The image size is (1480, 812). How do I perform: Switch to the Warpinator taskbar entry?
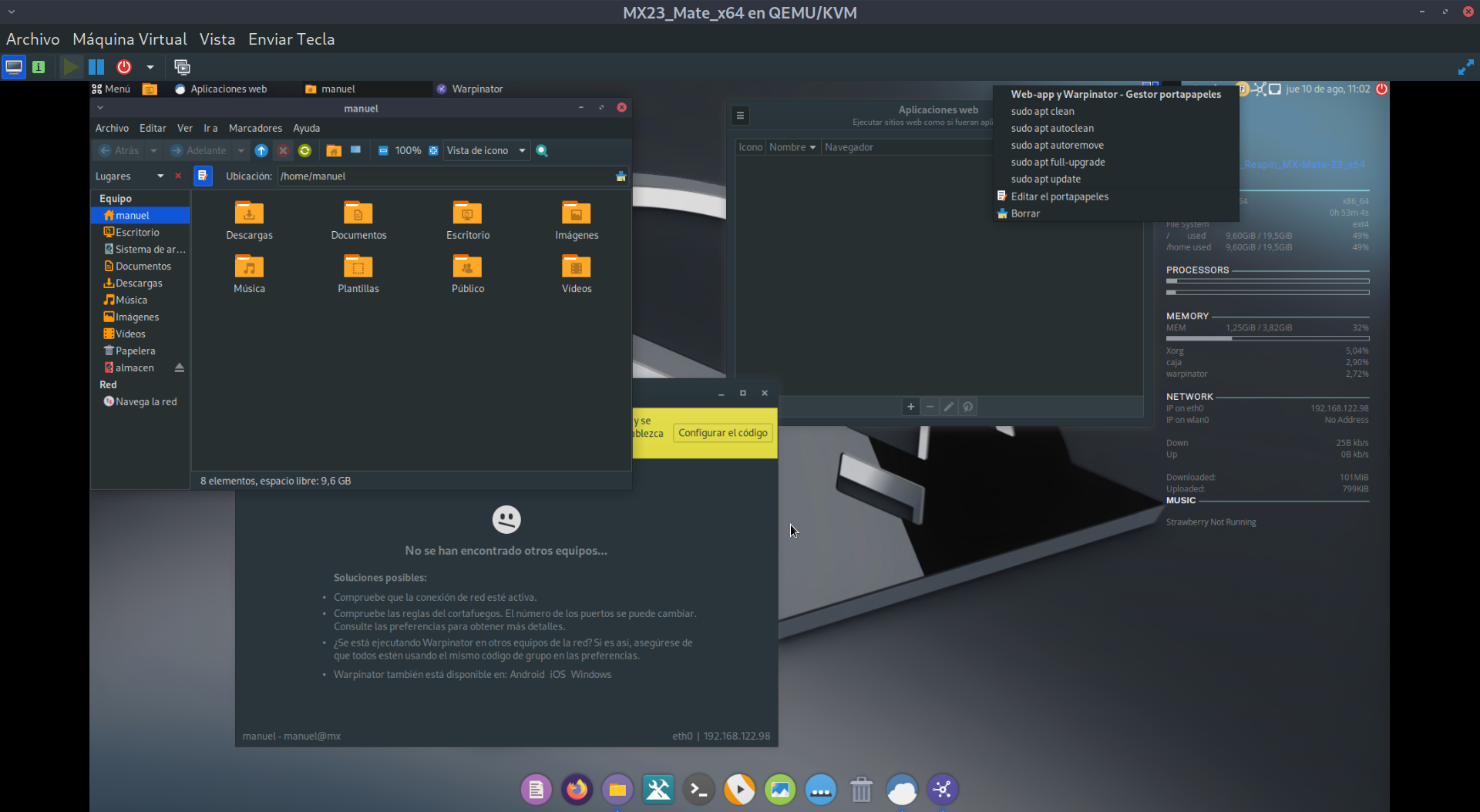click(469, 89)
